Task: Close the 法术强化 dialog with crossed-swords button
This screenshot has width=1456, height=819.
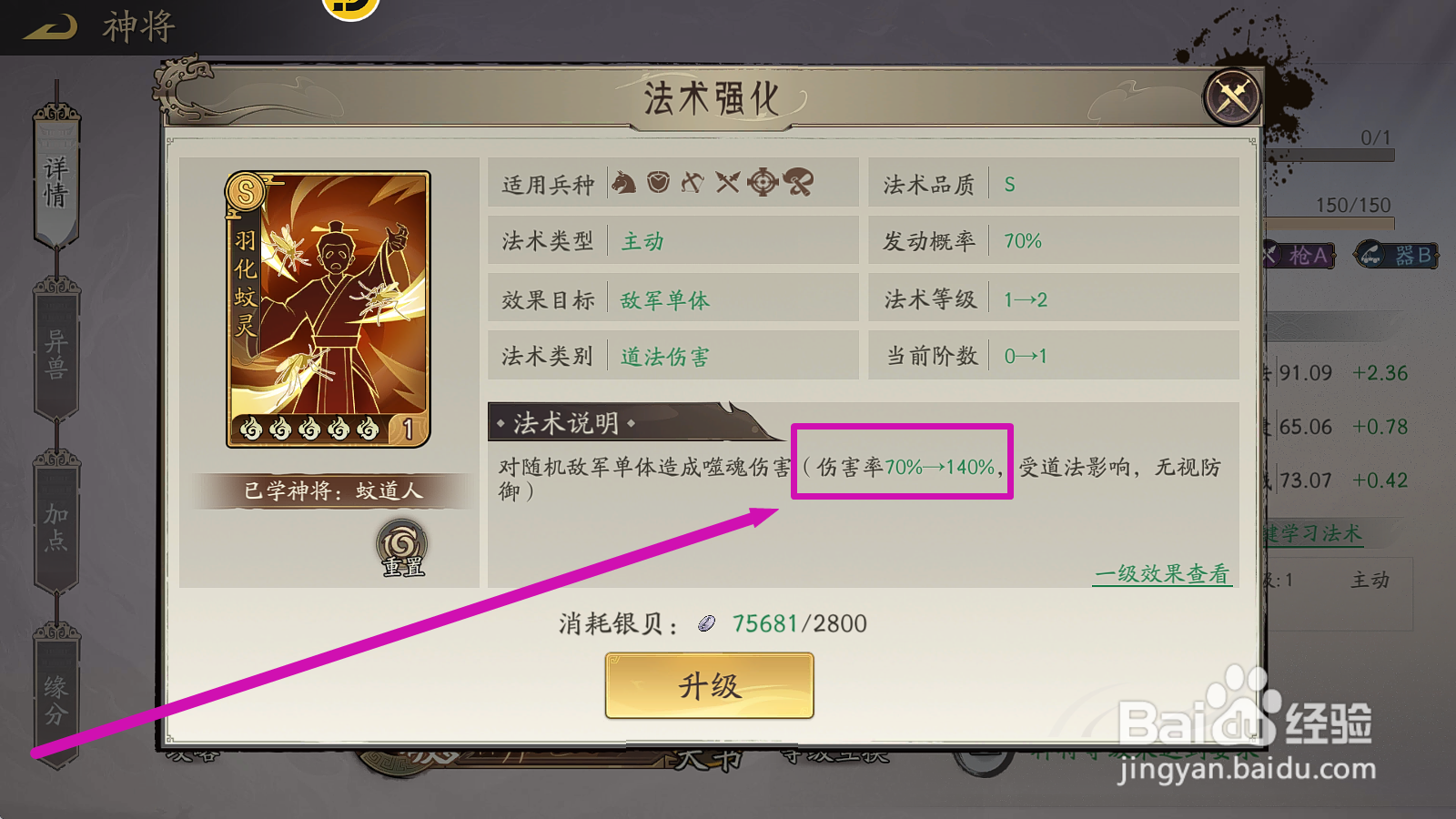Action: pyautogui.click(x=1232, y=96)
